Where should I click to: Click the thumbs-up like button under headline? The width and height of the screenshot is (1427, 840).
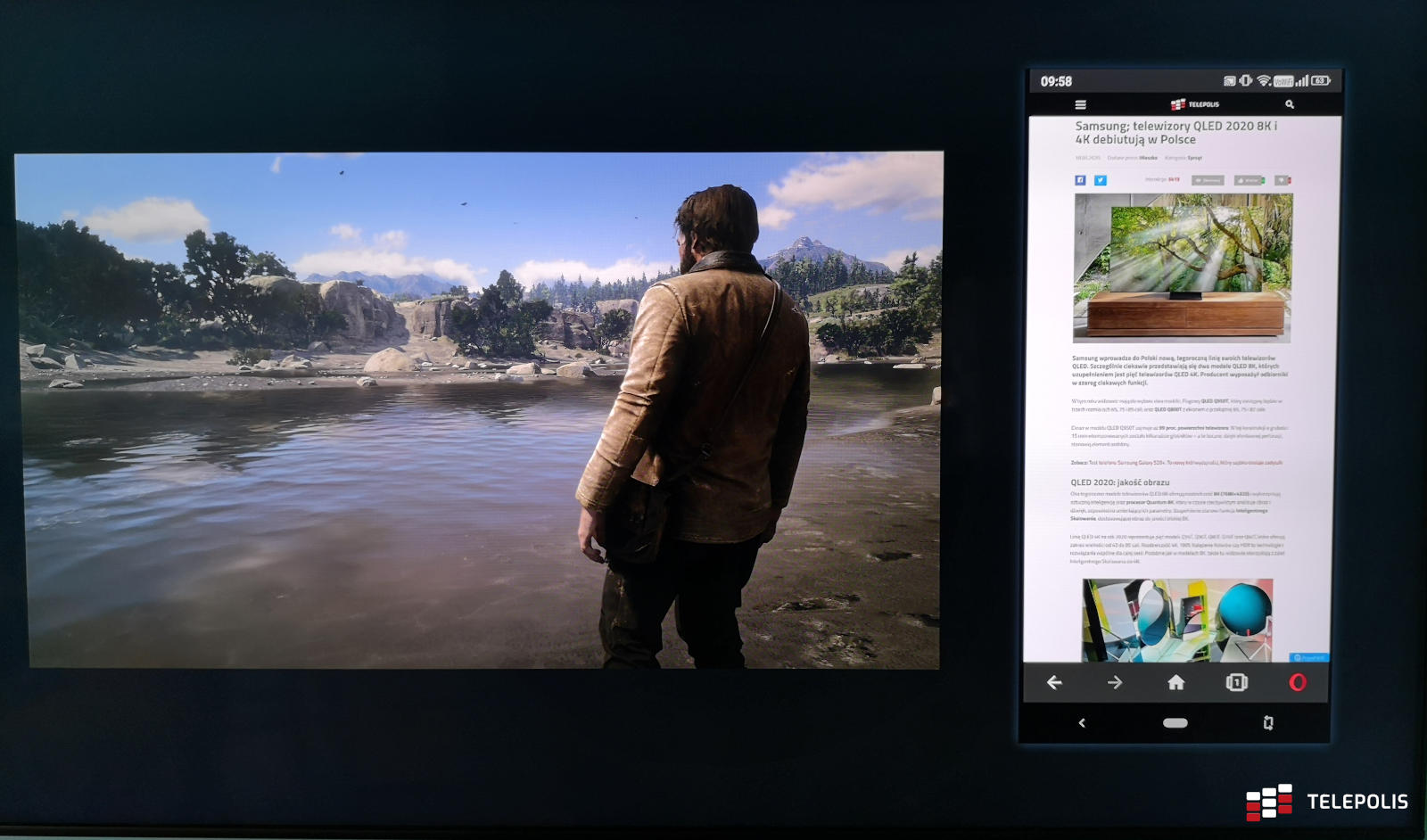(x=1249, y=180)
